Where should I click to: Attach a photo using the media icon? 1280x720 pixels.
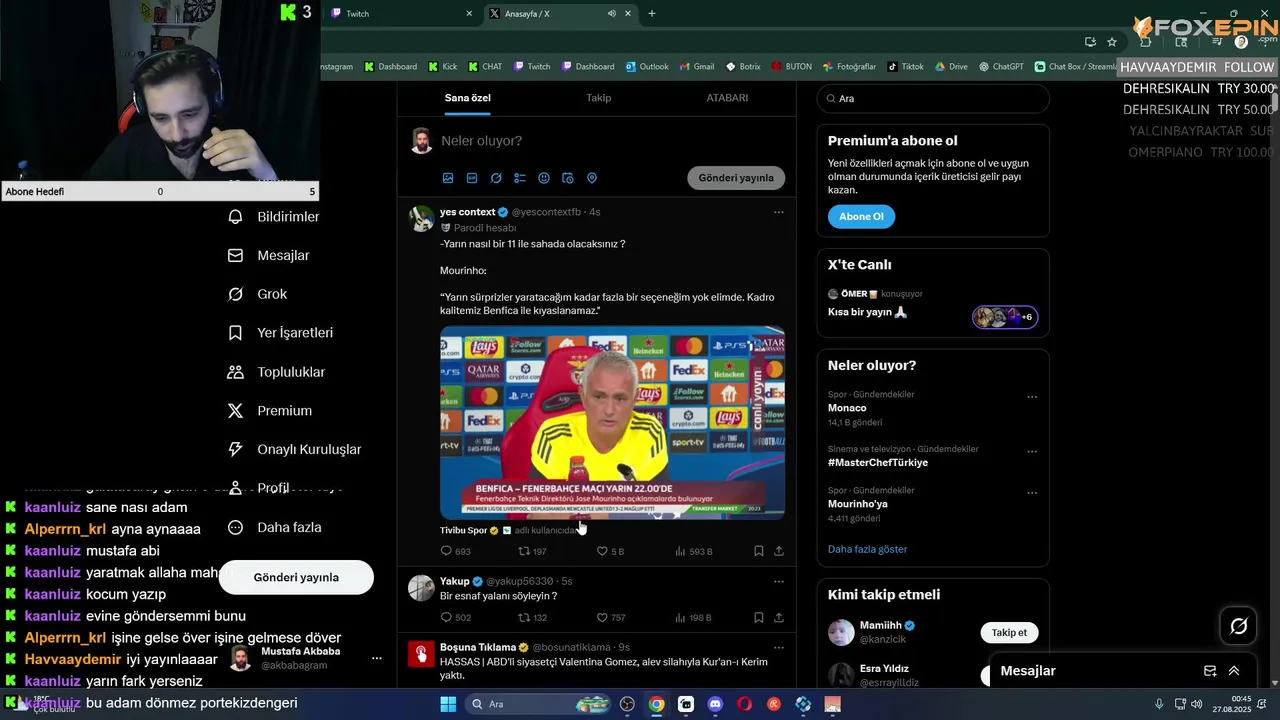click(448, 178)
